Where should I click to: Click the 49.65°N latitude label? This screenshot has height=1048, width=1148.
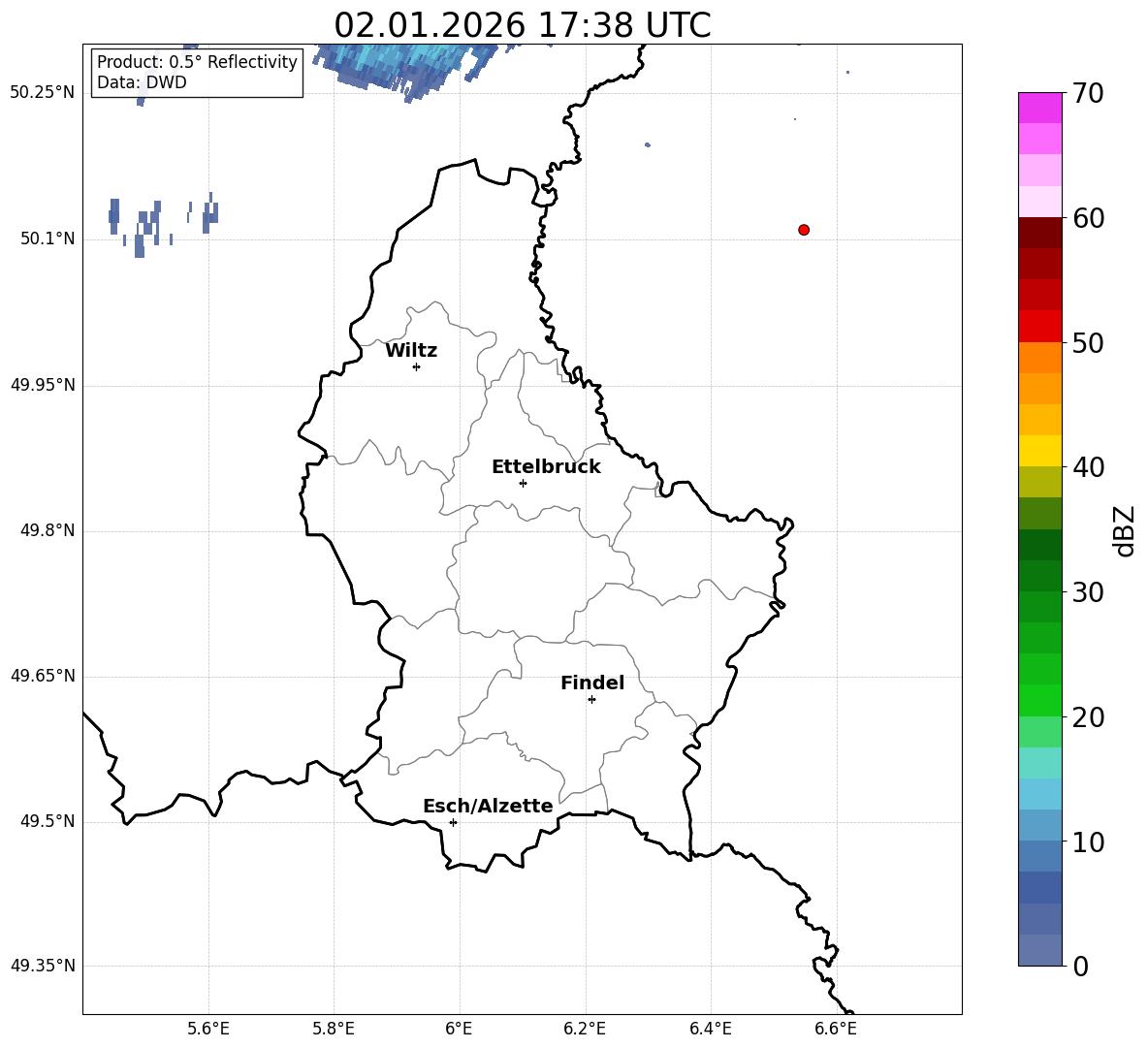43,676
